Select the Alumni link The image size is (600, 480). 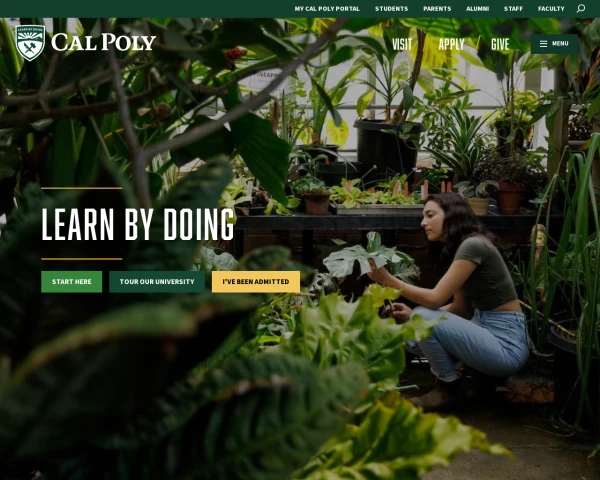[478, 8]
